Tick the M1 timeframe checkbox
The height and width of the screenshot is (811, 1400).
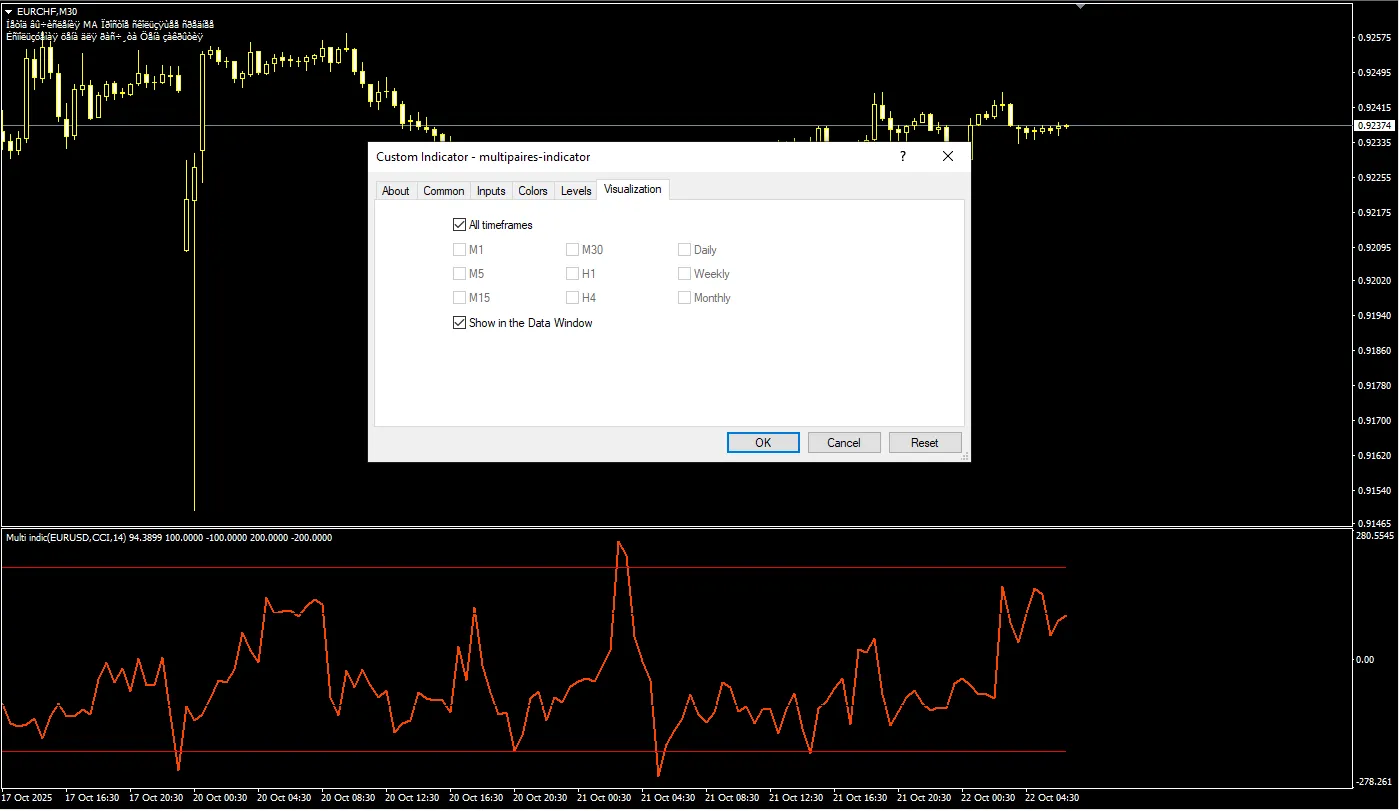[460, 250]
